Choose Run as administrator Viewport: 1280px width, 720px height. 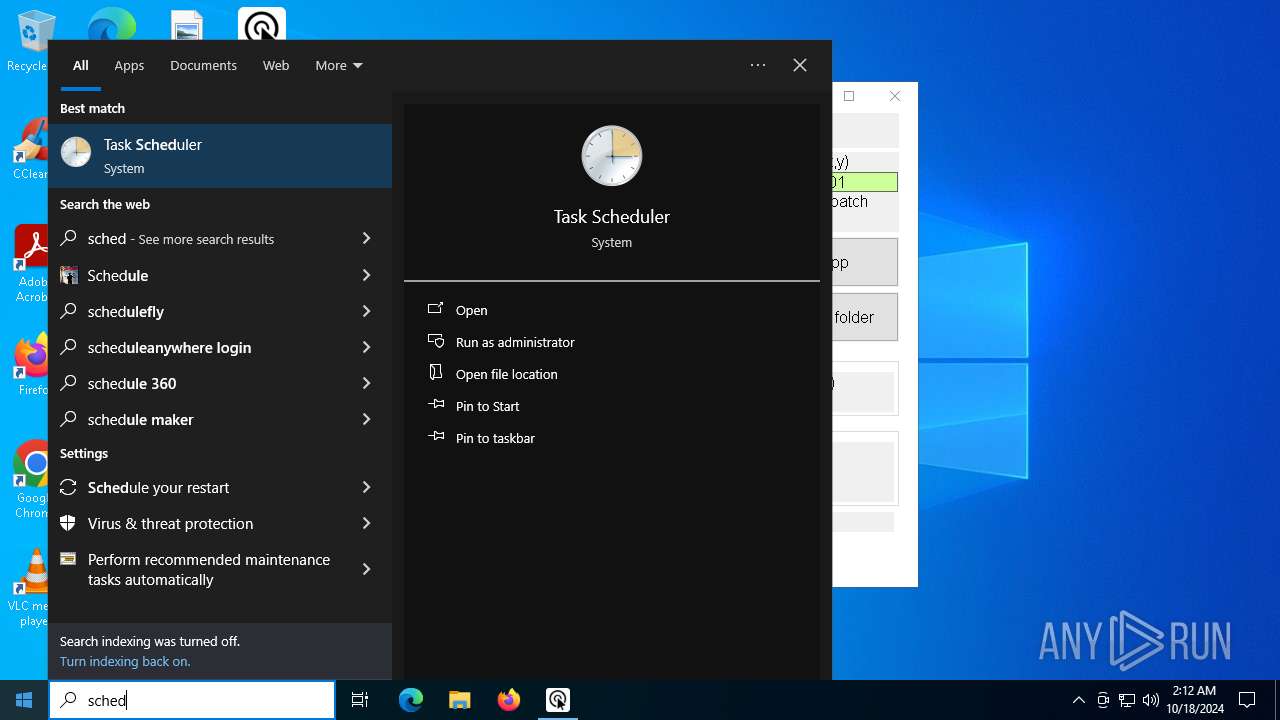(x=515, y=342)
